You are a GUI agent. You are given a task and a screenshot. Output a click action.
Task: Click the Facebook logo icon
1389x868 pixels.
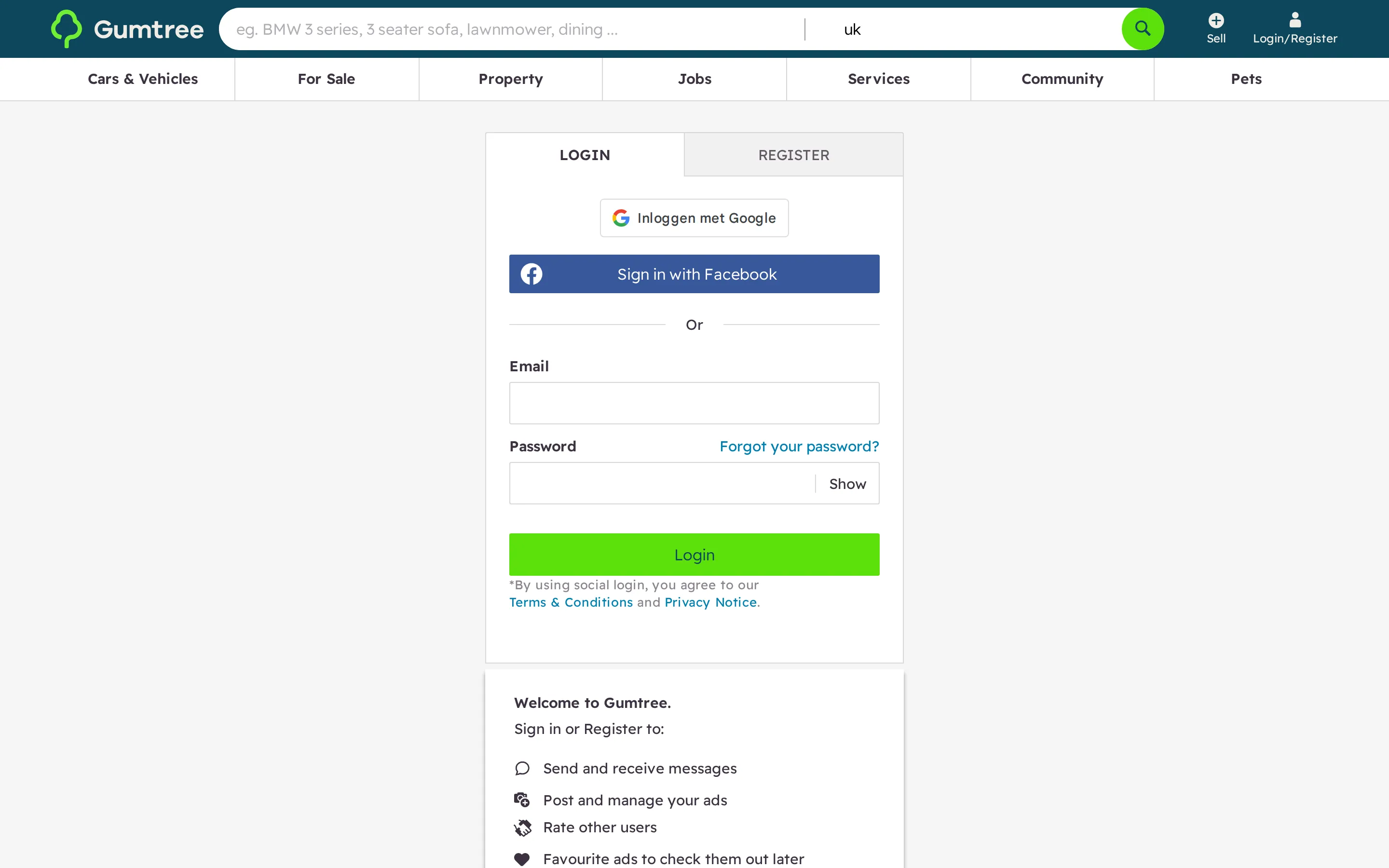pyautogui.click(x=531, y=274)
